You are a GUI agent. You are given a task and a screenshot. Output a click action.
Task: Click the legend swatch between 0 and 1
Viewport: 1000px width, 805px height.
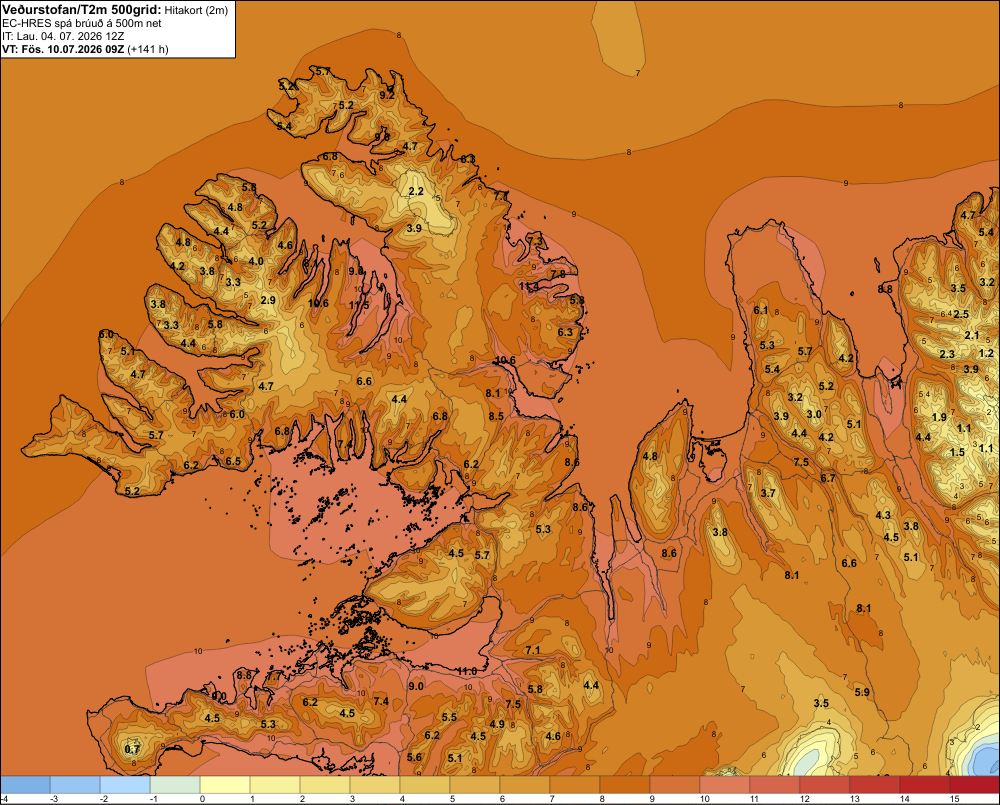pyautogui.click(x=225, y=785)
